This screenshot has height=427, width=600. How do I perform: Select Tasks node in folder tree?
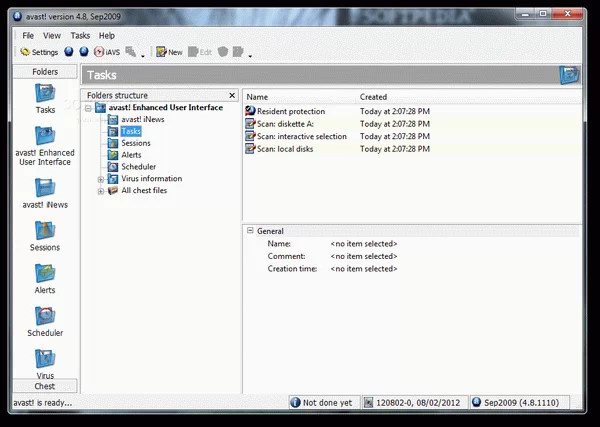coord(131,131)
